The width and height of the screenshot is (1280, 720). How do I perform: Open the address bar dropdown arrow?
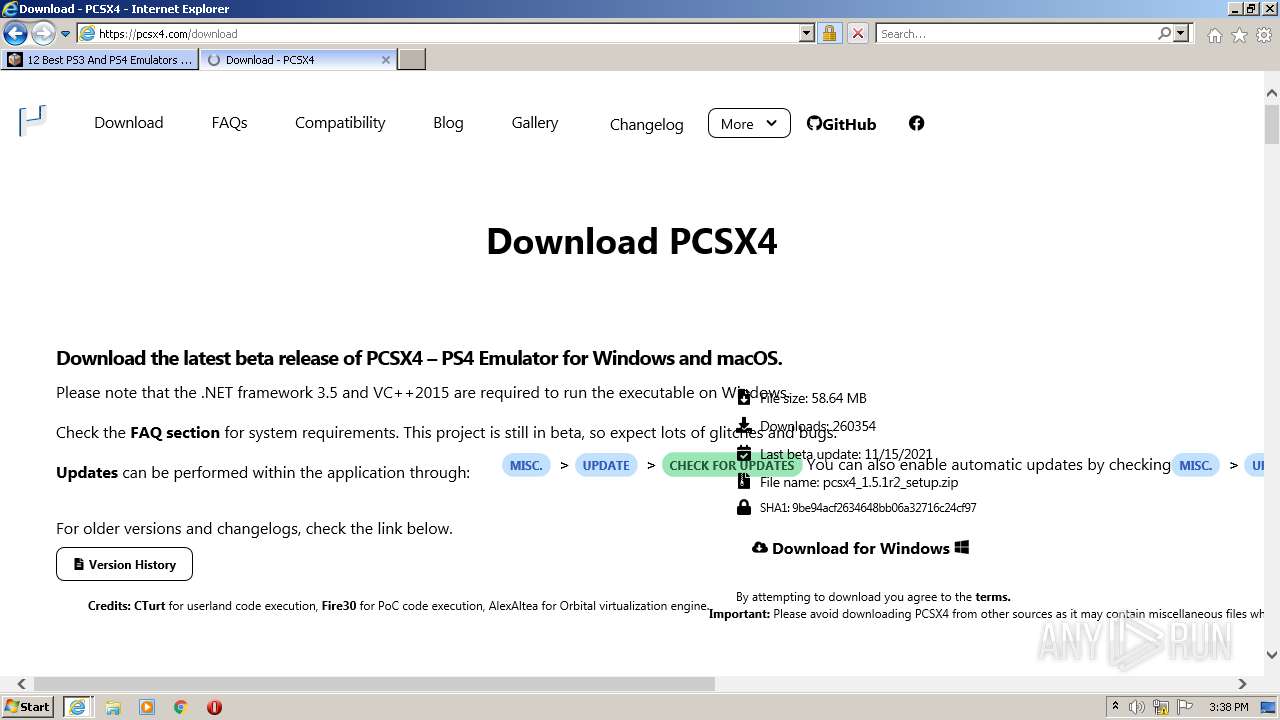click(x=807, y=33)
